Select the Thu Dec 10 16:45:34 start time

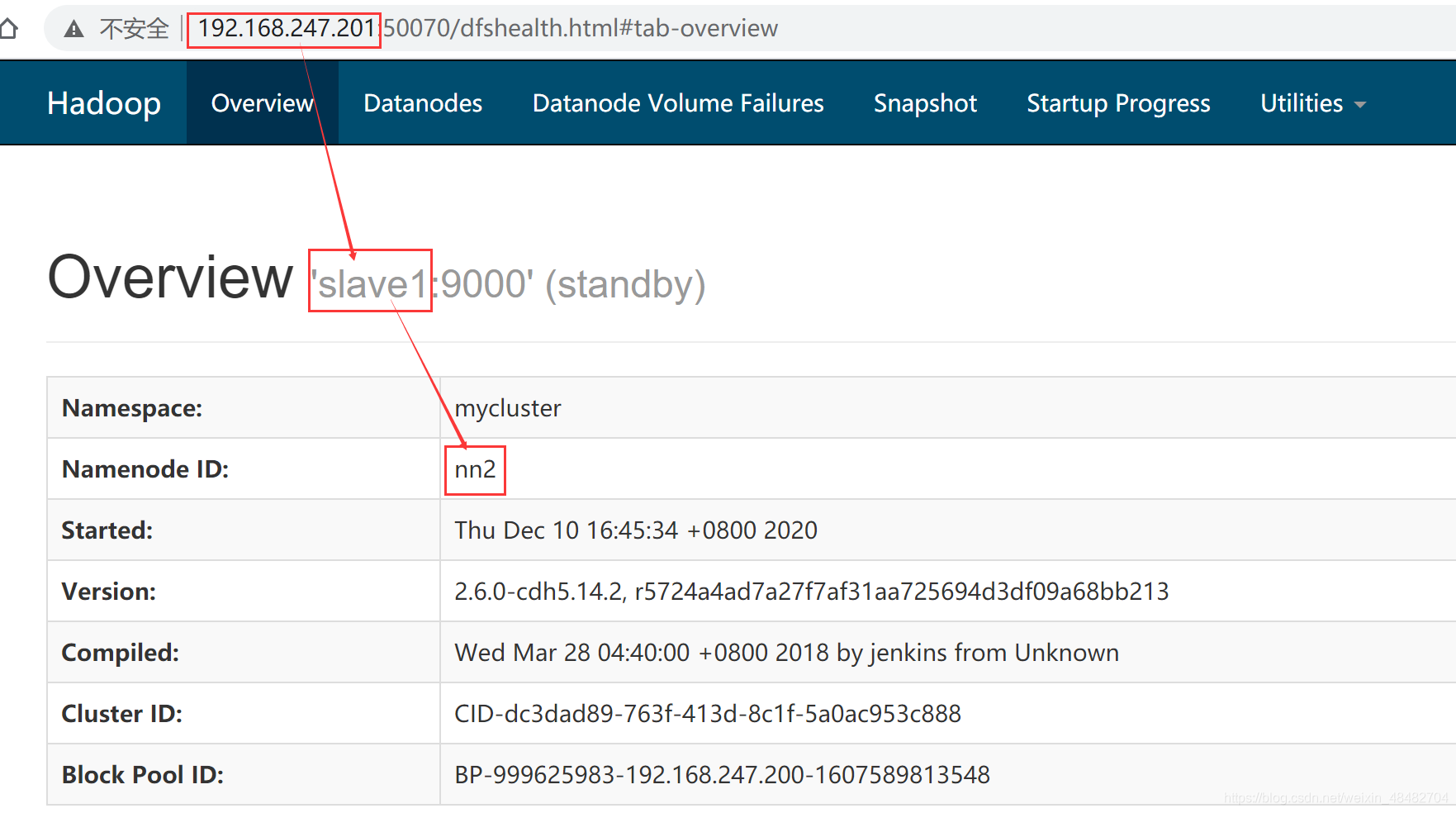636,530
